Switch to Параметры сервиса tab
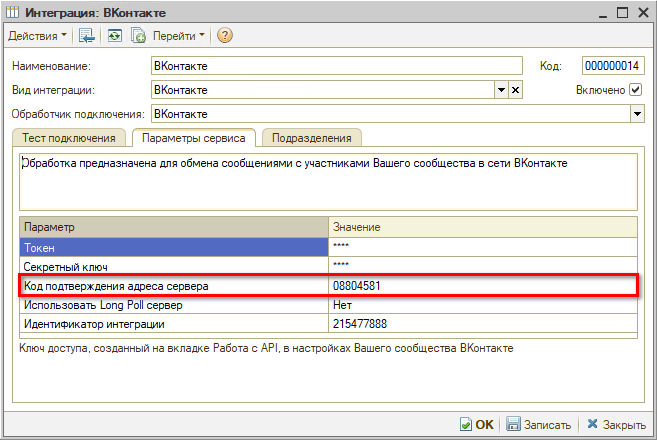This screenshot has width=657, height=440. point(194,138)
